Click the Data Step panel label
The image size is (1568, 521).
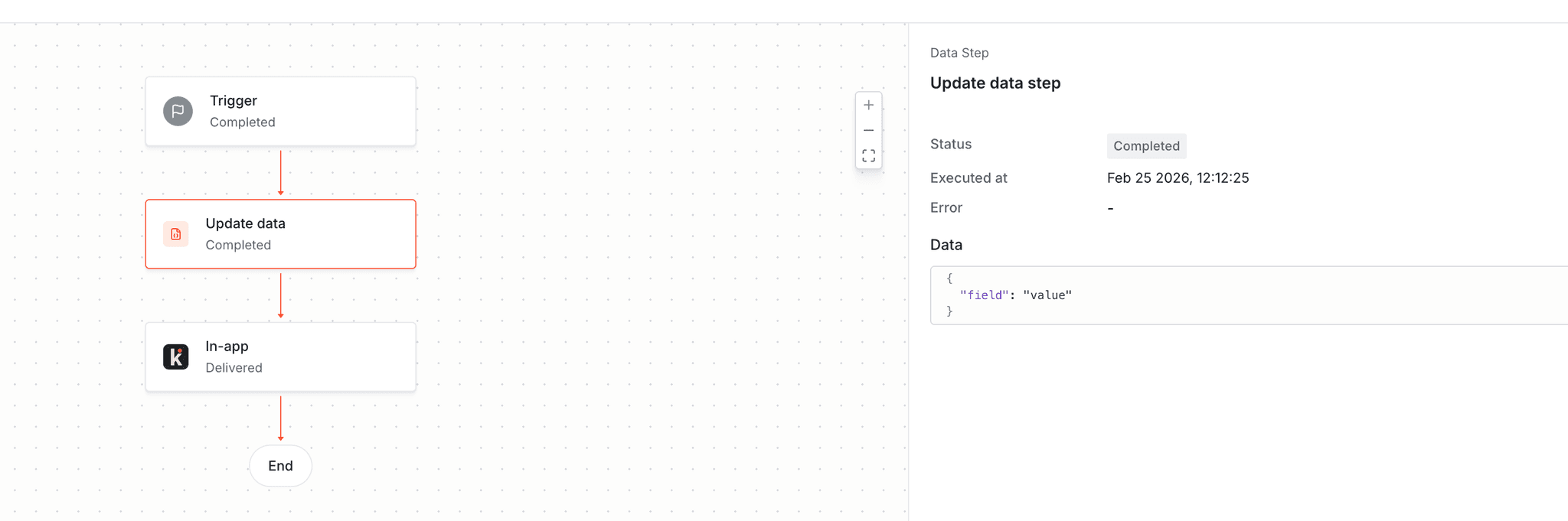coord(959,52)
